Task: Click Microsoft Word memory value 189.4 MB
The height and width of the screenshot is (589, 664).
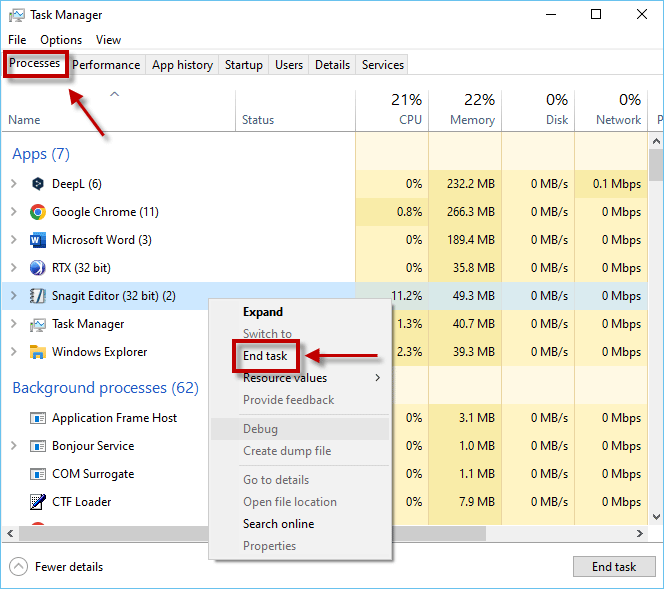Action: click(x=471, y=240)
